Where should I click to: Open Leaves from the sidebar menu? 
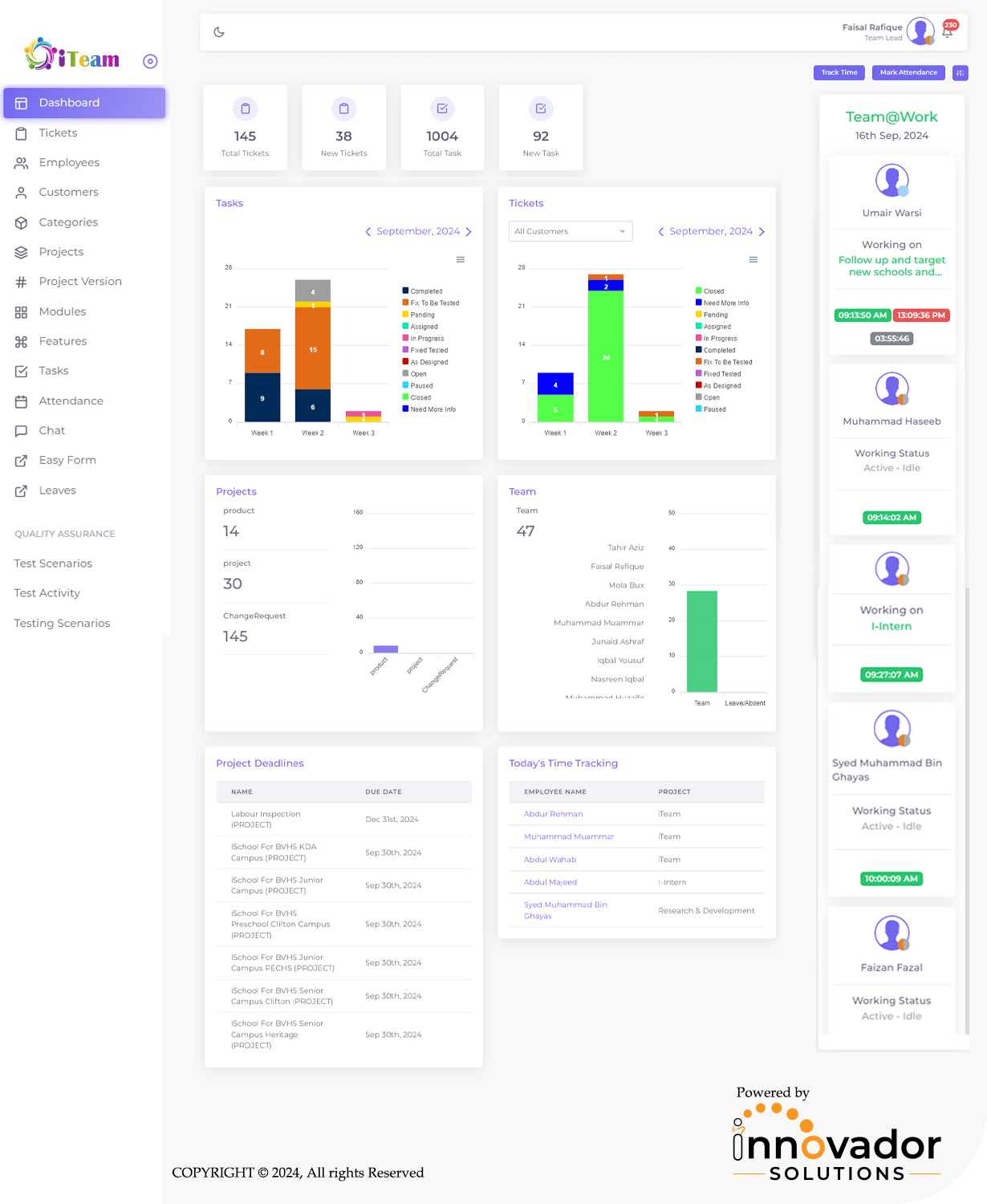tap(57, 490)
